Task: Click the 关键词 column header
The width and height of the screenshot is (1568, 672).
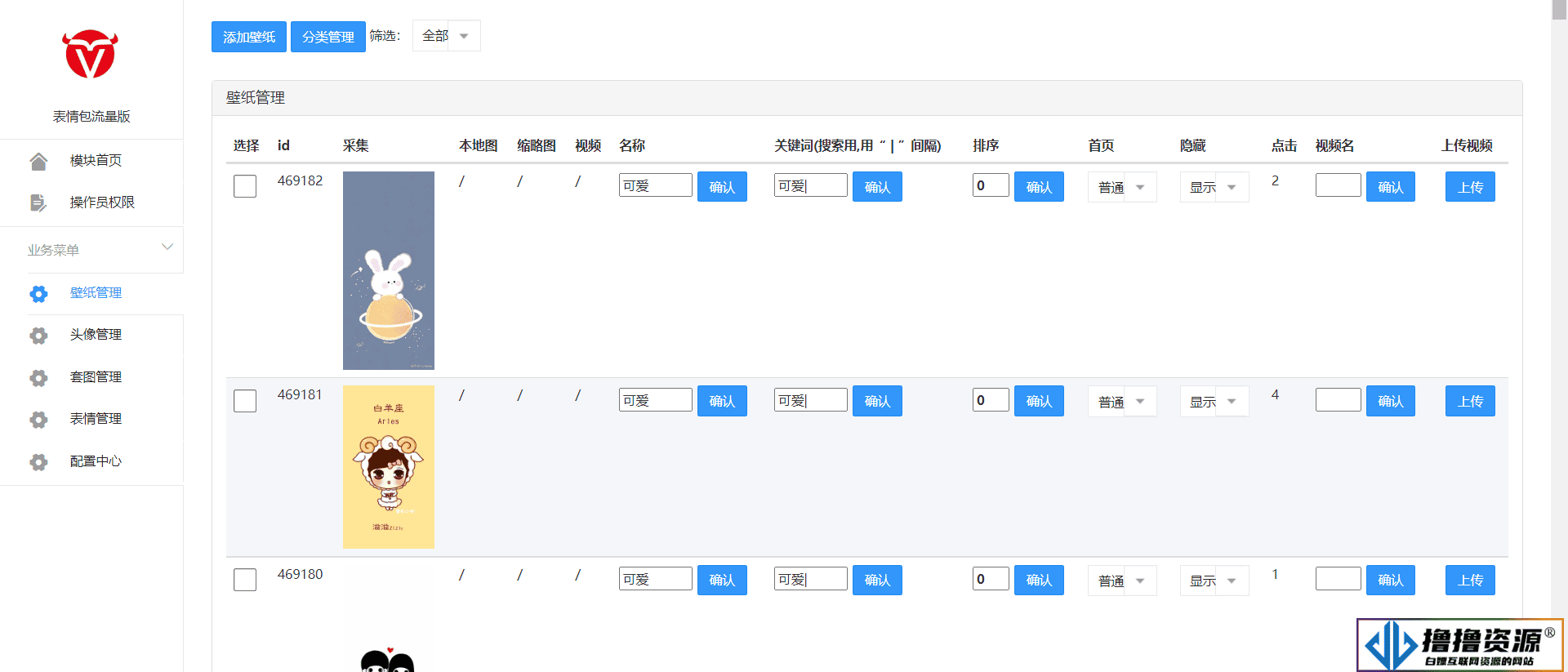Action: coord(857,145)
